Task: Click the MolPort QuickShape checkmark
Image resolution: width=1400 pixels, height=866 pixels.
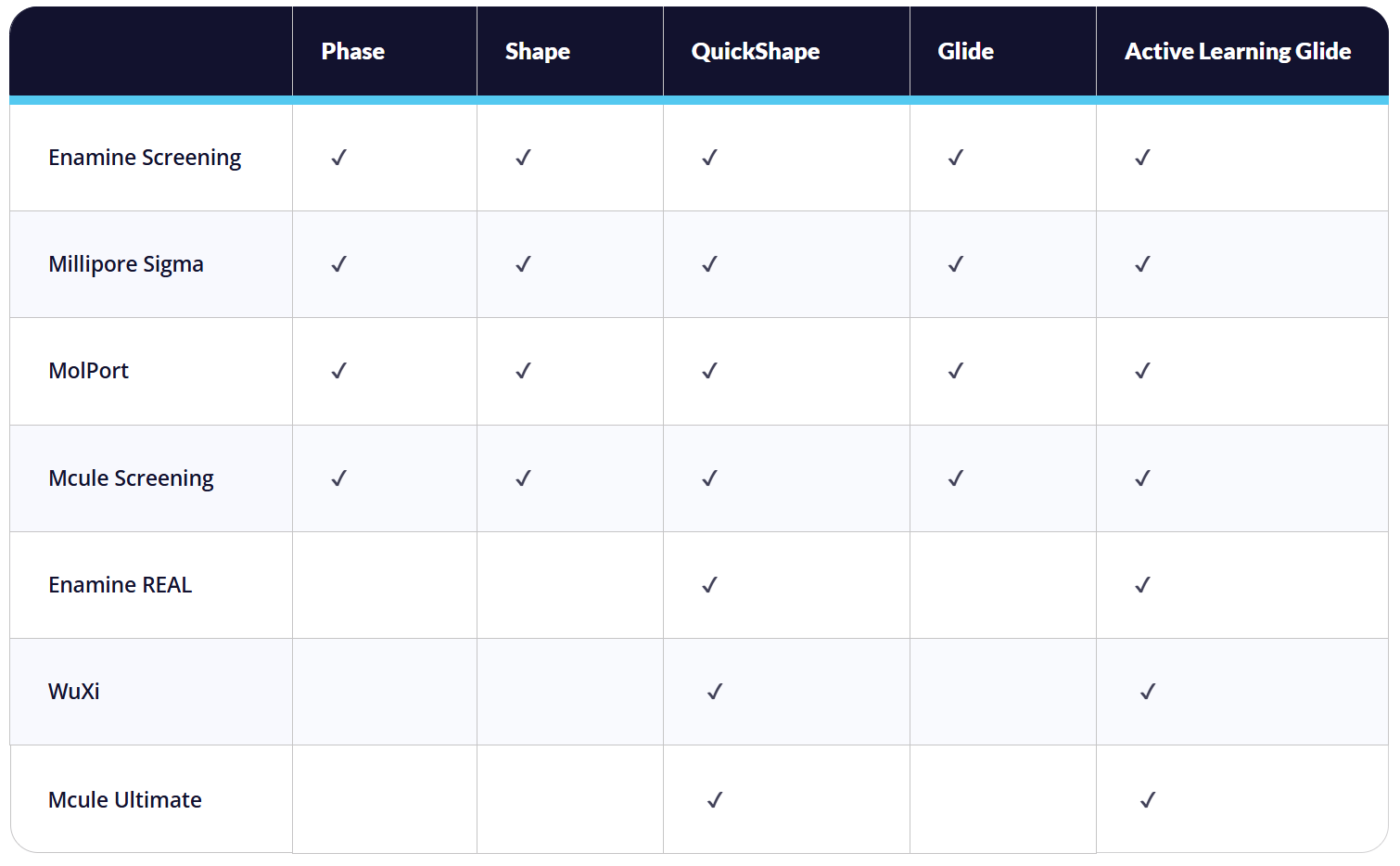Action: (710, 371)
